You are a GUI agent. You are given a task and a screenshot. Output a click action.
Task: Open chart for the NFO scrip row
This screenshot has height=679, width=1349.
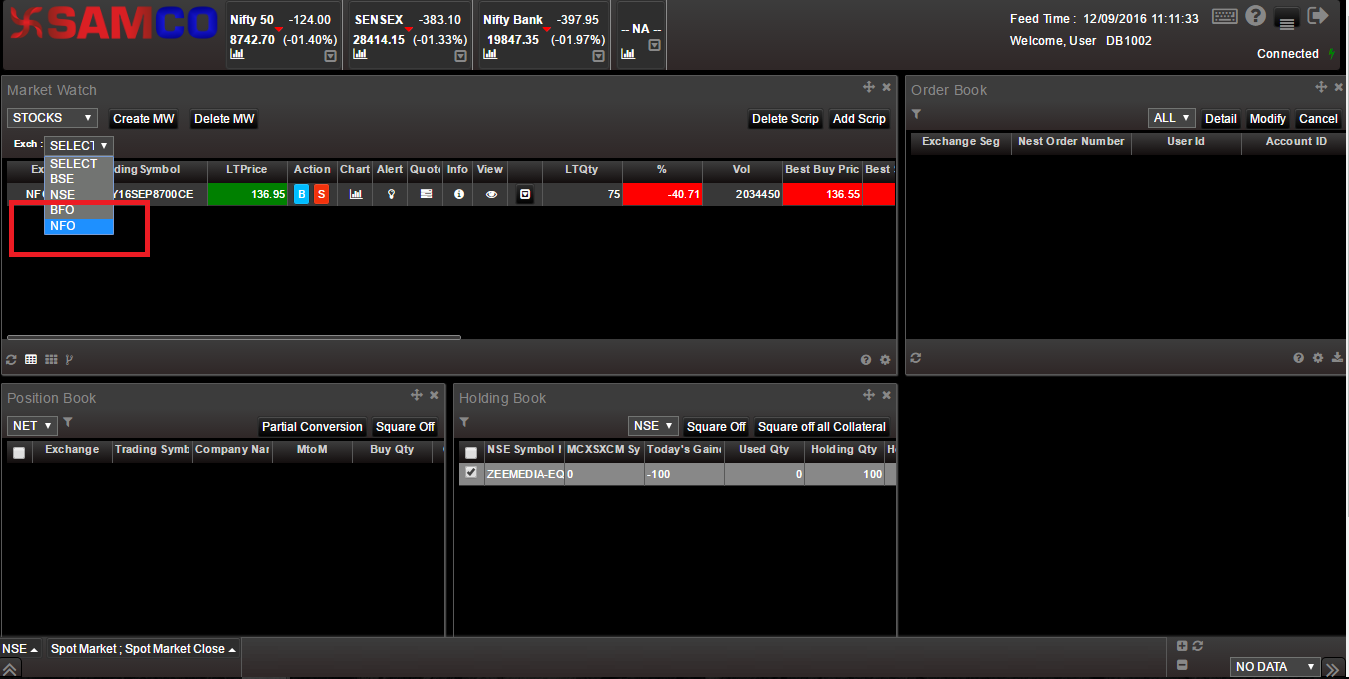pyautogui.click(x=355, y=194)
